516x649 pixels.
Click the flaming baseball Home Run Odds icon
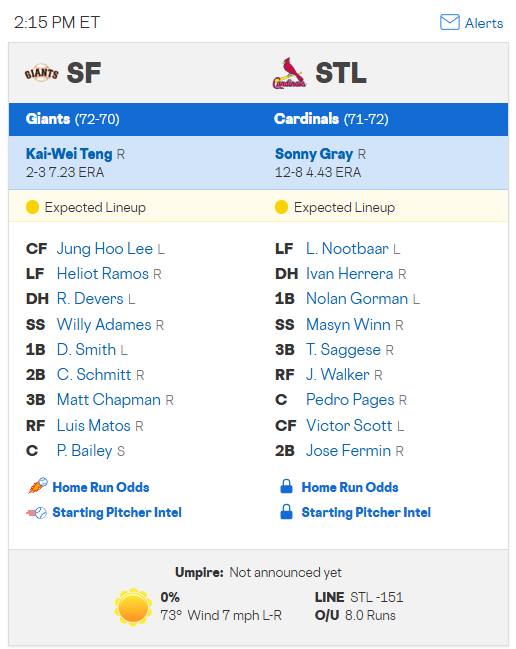coord(37,486)
